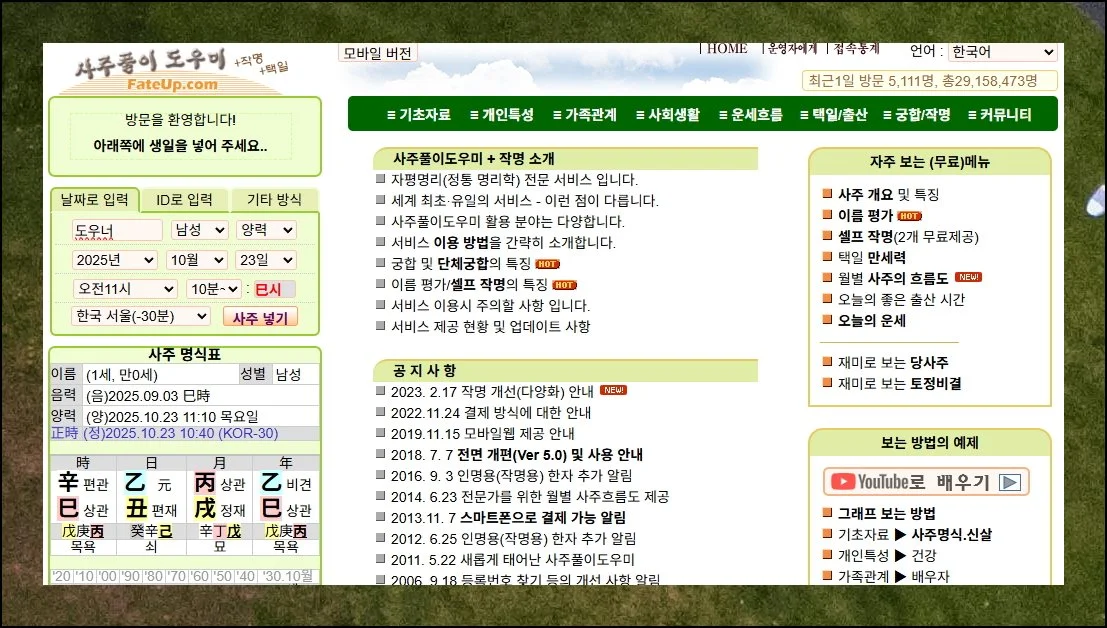Image resolution: width=1107 pixels, height=628 pixels.
Task: Open the 오늘의 운세 link
Action: (x=871, y=321)
